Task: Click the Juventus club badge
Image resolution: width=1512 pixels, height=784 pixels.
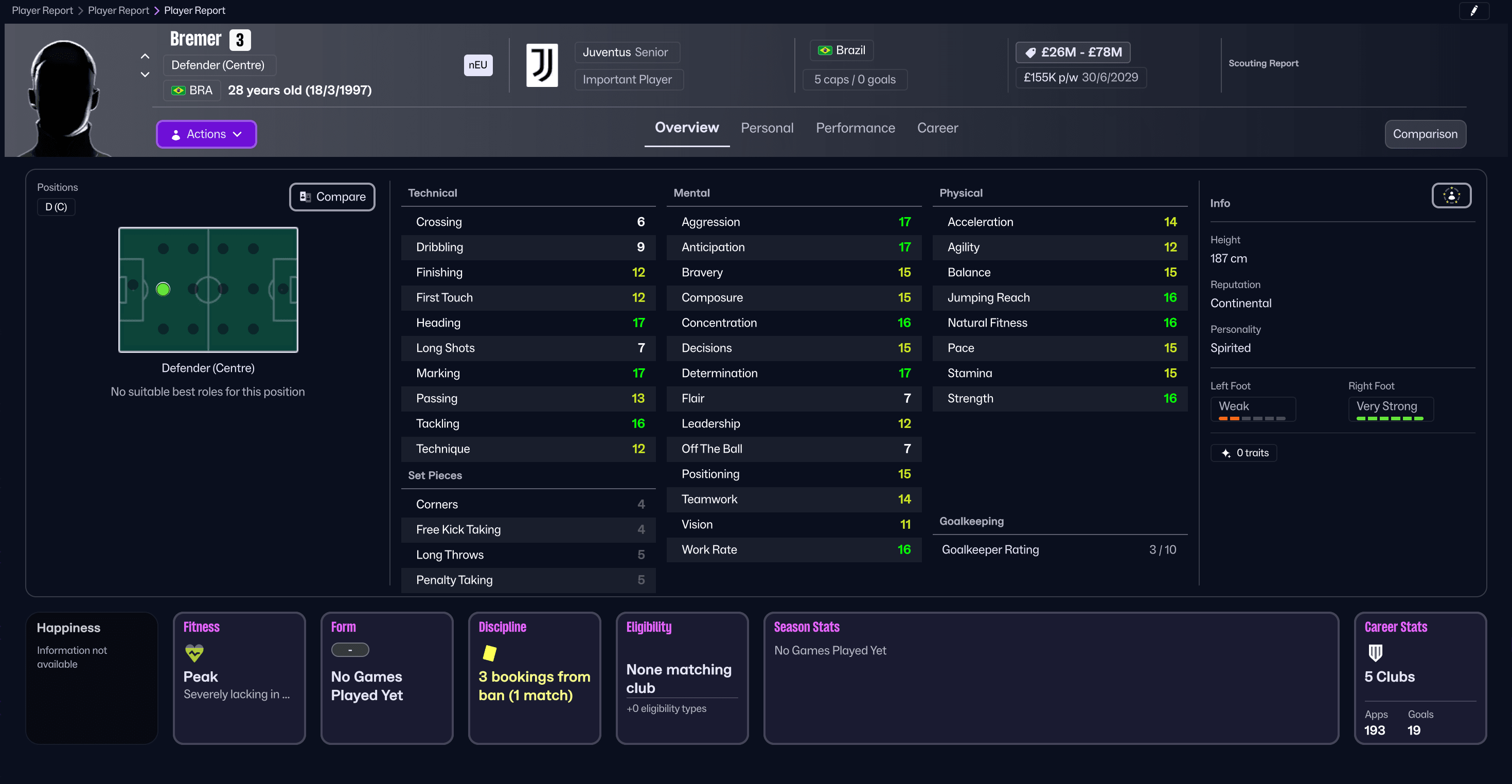Action: (x=541, y=65)
